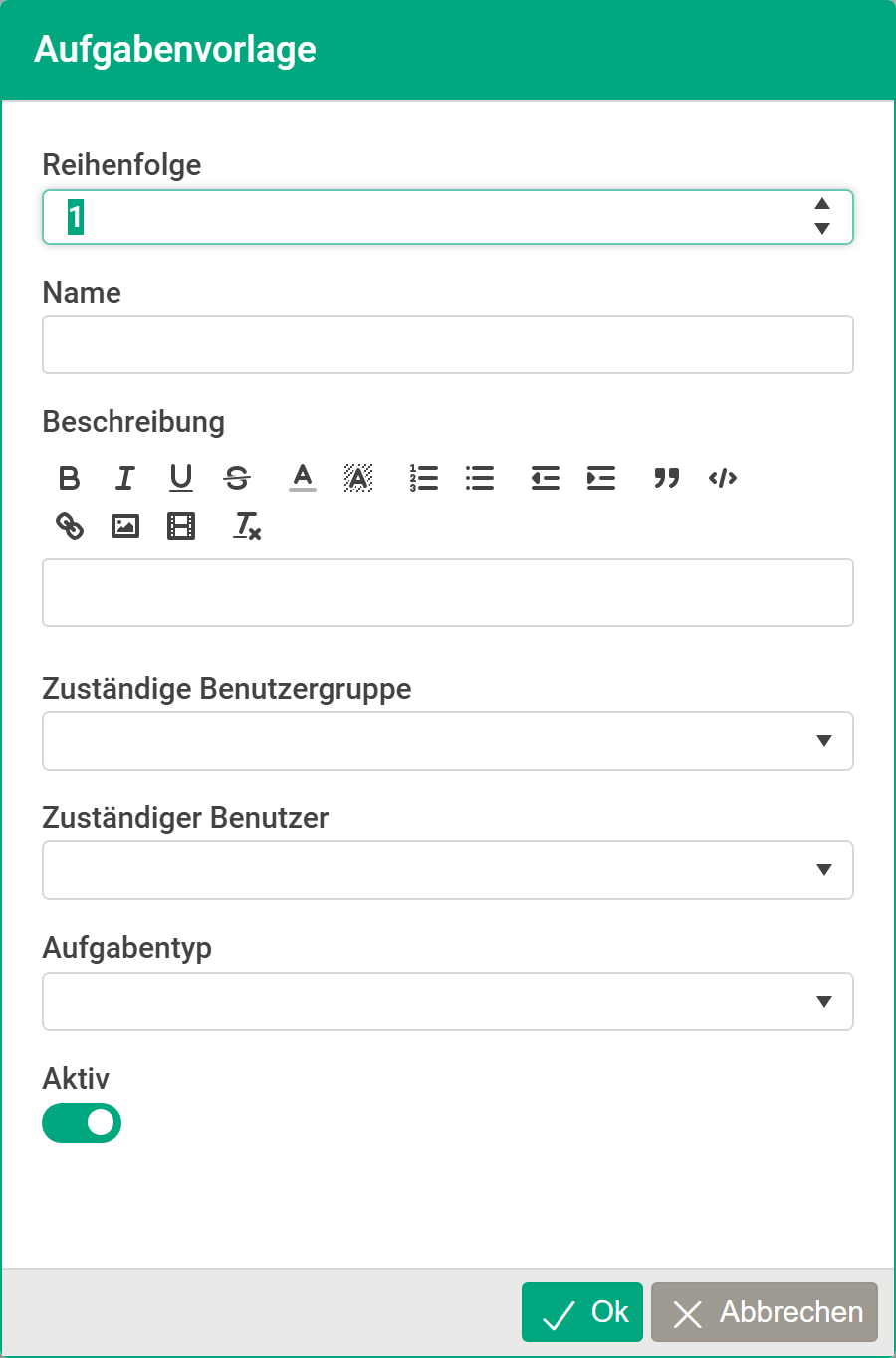Apply blockquote formatting
Screen dimensions: 896x1358
(x=667, y=478)
